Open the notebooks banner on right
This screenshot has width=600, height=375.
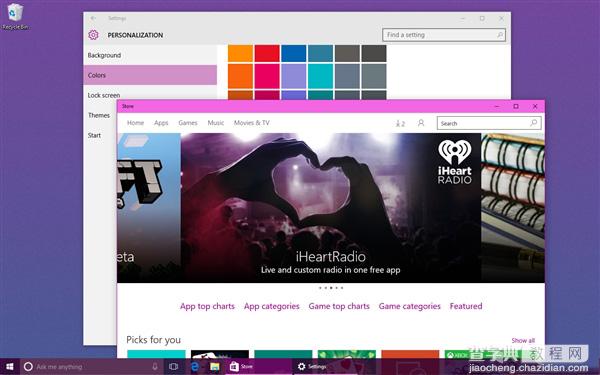(x=513, y=208)
